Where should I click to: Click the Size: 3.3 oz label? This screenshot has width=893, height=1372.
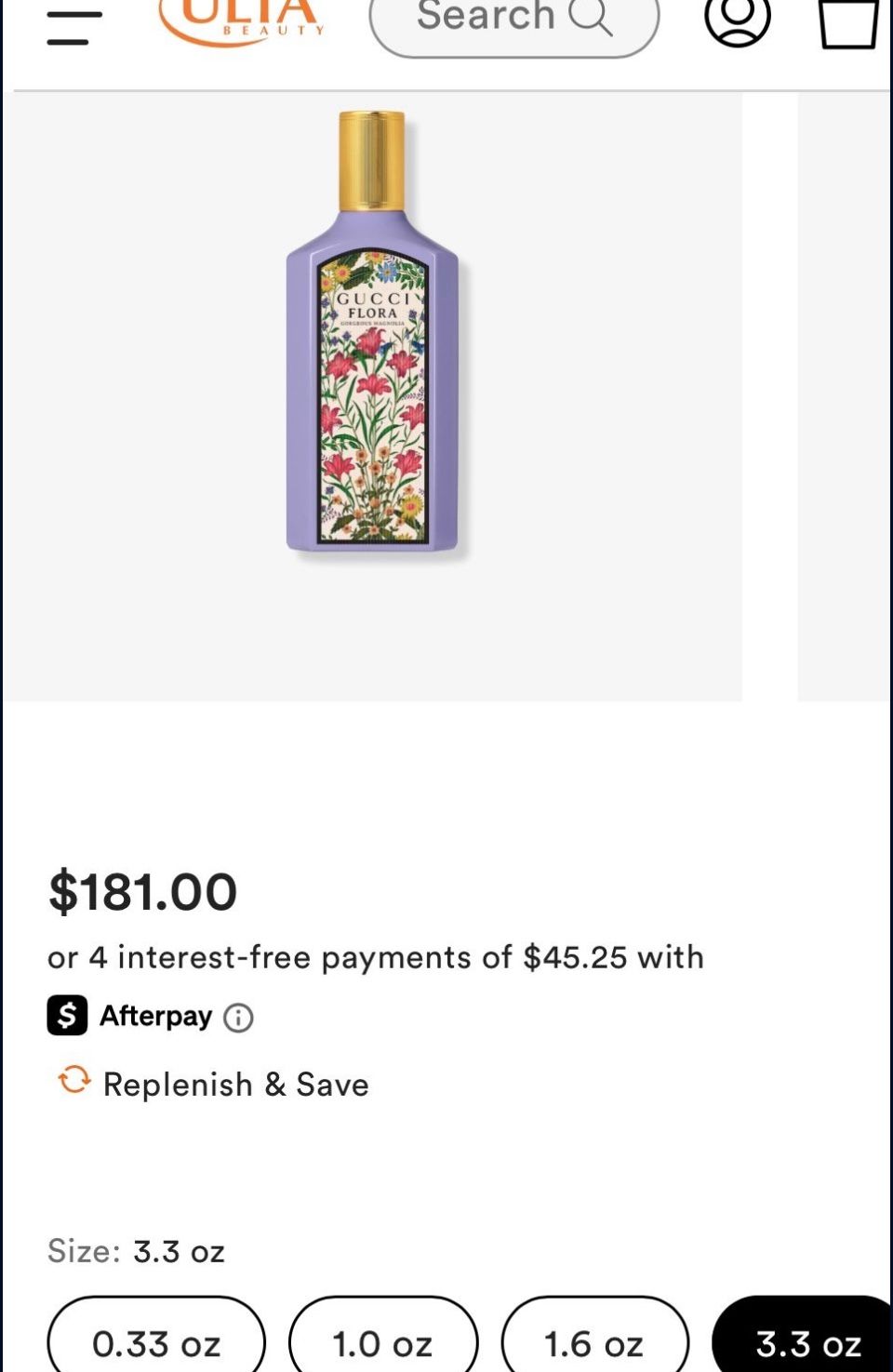[137, 1251]
